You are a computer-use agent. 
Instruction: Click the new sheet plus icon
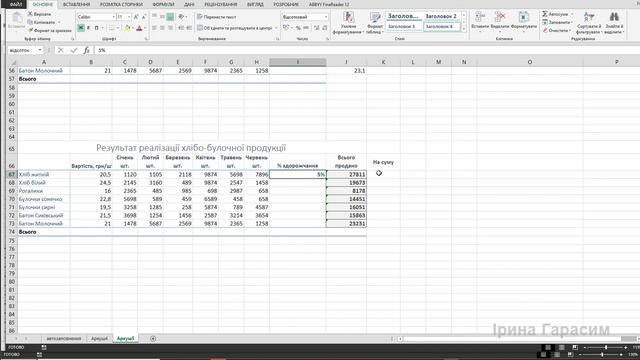click(153, 338)
